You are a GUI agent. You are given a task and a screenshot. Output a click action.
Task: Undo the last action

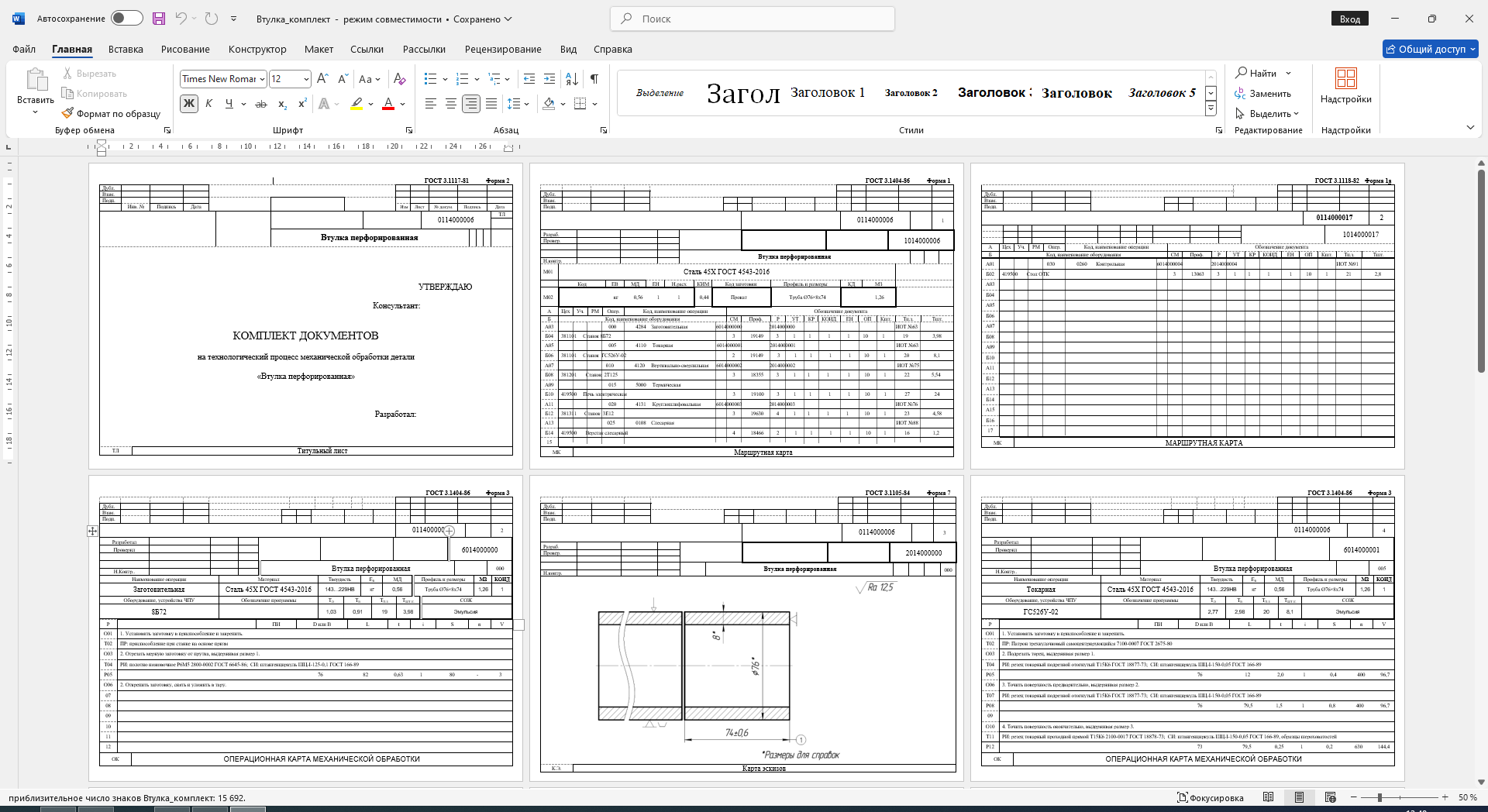pyautogui.click(x=181, y=19)
